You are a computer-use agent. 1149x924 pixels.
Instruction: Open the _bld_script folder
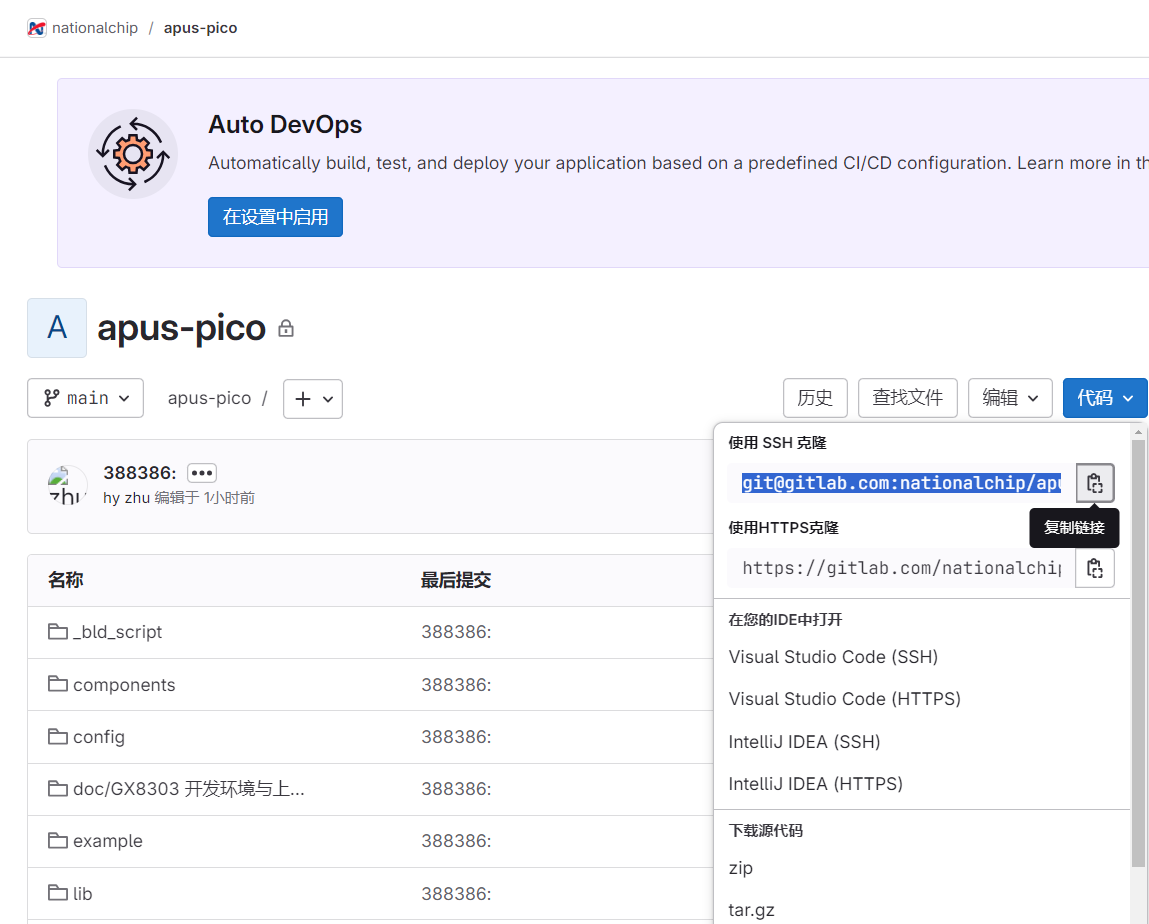(117, 632)
